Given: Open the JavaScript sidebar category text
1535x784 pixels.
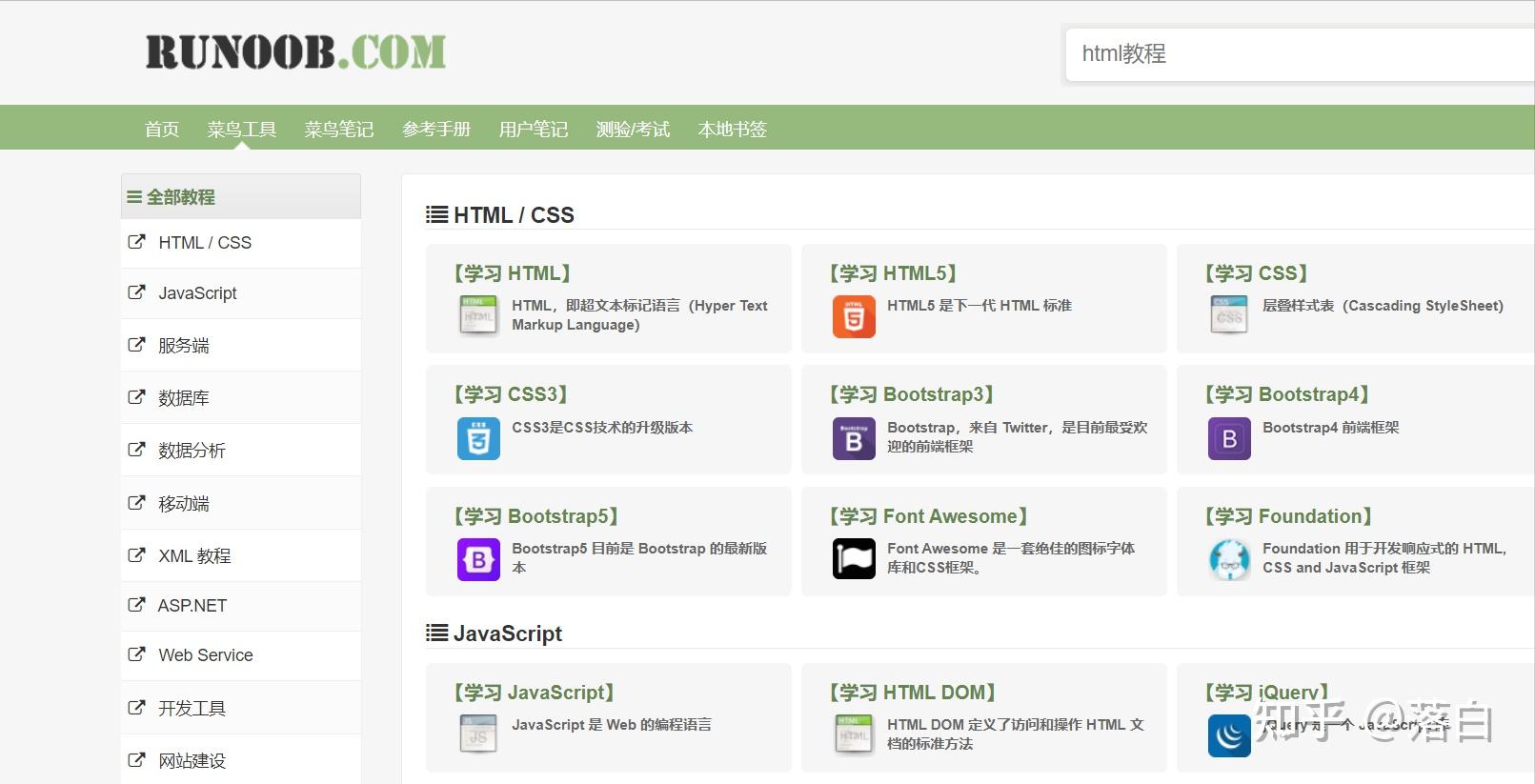Looking at the screenshot, I should coord(197,293).
